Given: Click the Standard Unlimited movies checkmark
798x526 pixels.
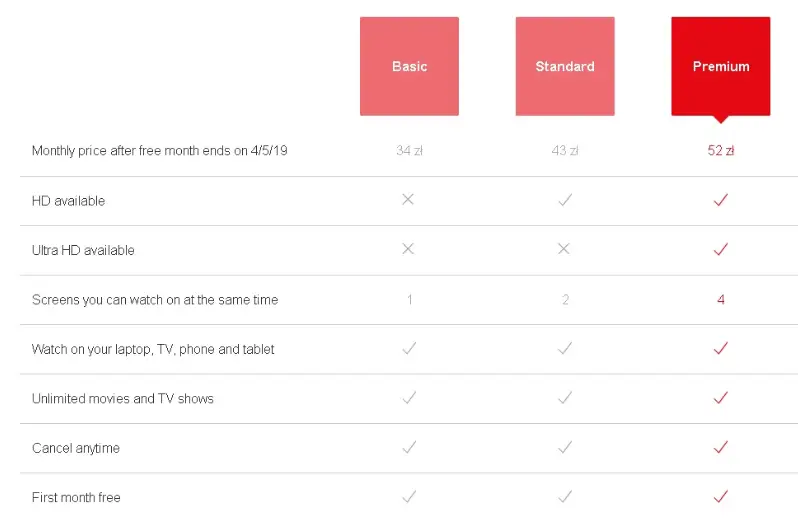Looking at the screenshot, I should tap(565, 398).
